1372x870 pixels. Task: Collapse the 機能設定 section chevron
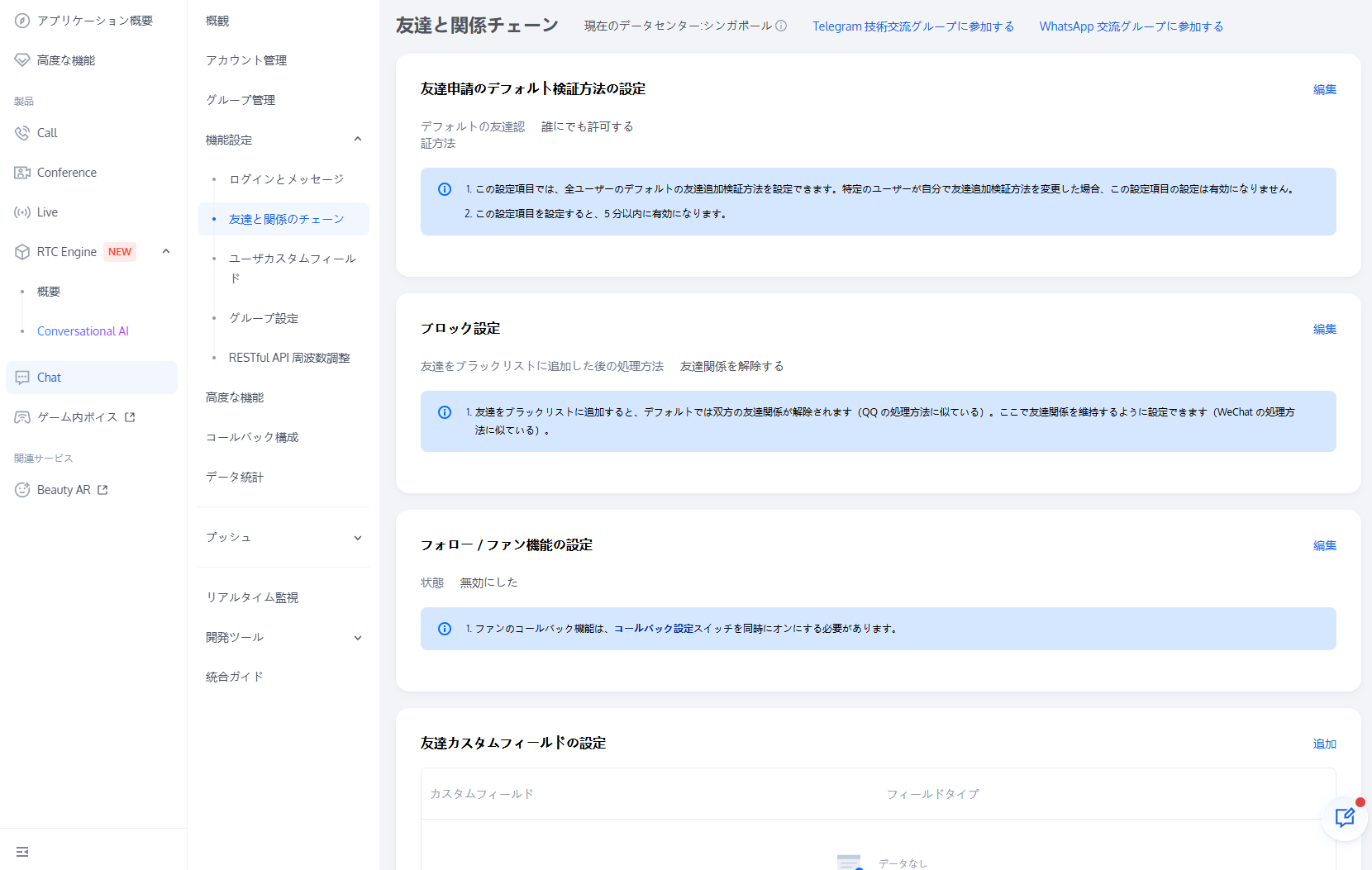point(358,139)
